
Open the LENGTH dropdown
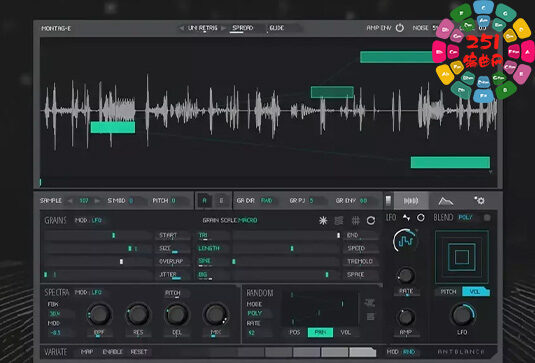point(209,248)
